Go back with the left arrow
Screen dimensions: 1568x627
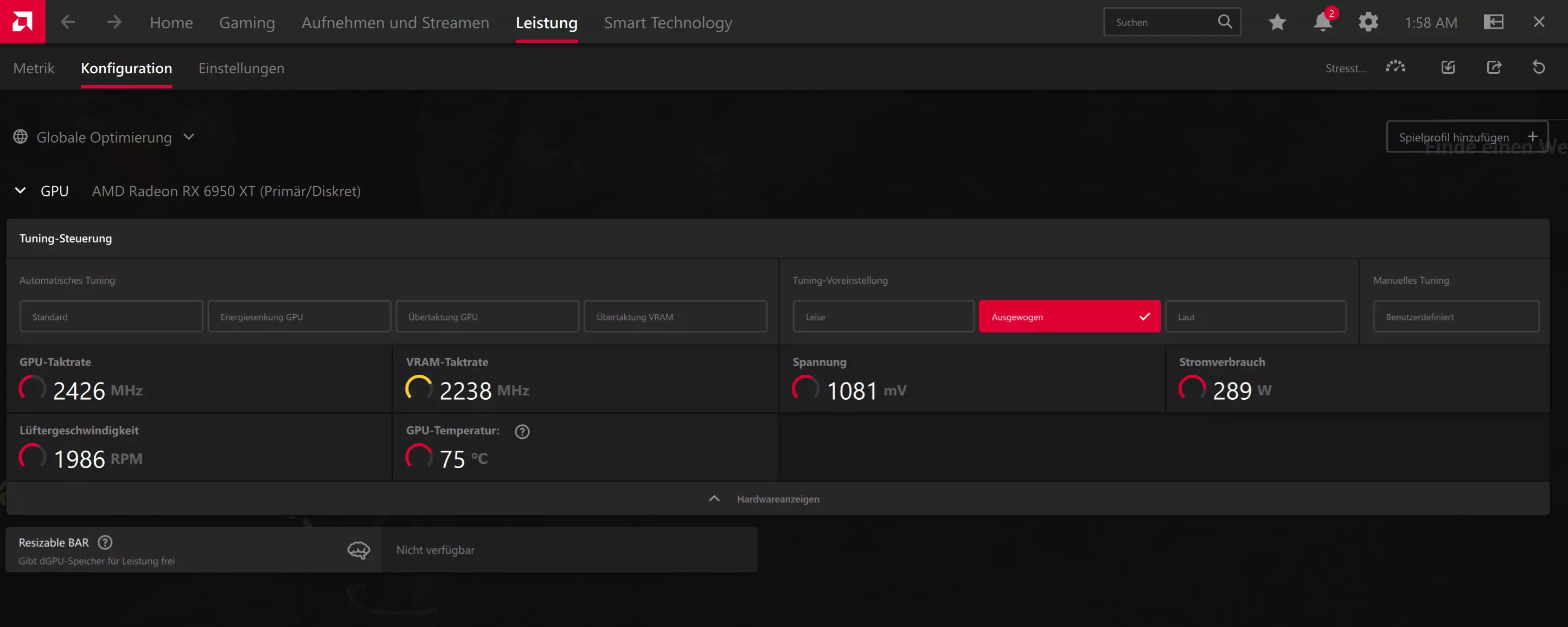tap(68, 23)
